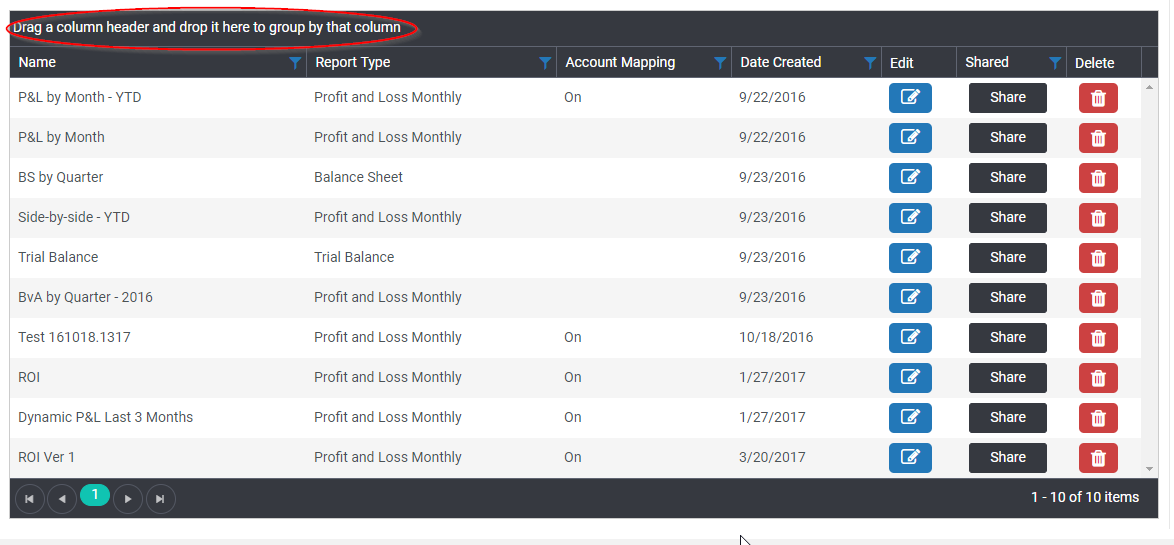The image size is (1174, 545).
Task: Sort by the Date Created header
Action: [x=780, y=62]
